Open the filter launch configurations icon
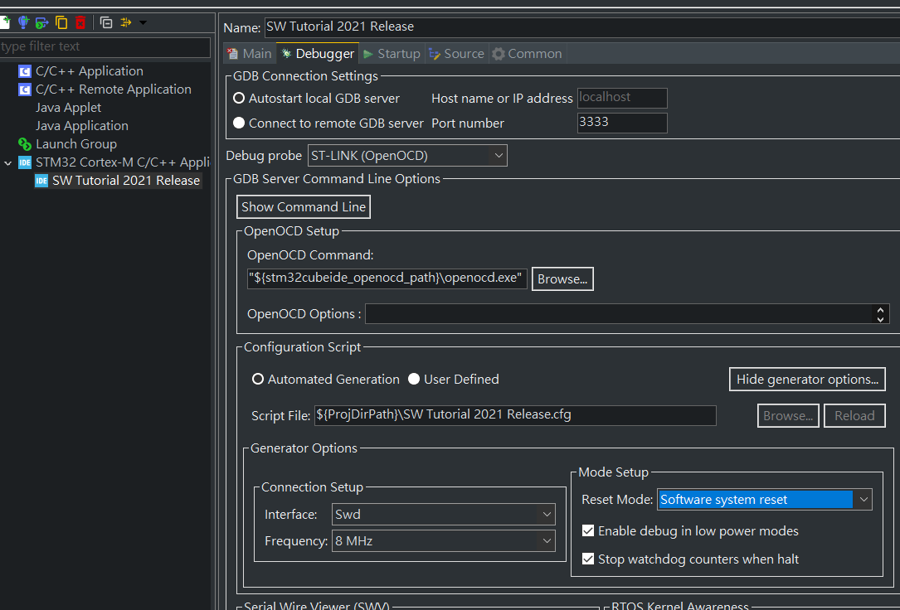 click(x=127, y=22)
